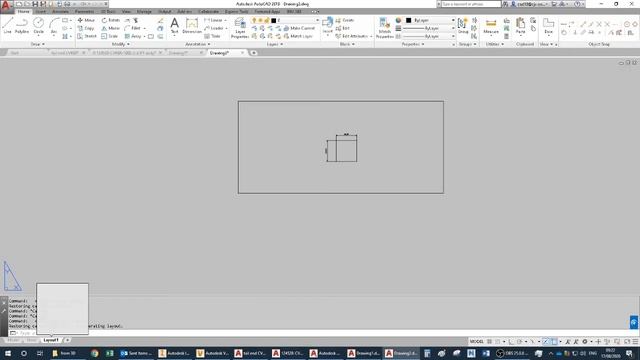
Task: Click the Scale tool
Action: (x=110, y=36)
